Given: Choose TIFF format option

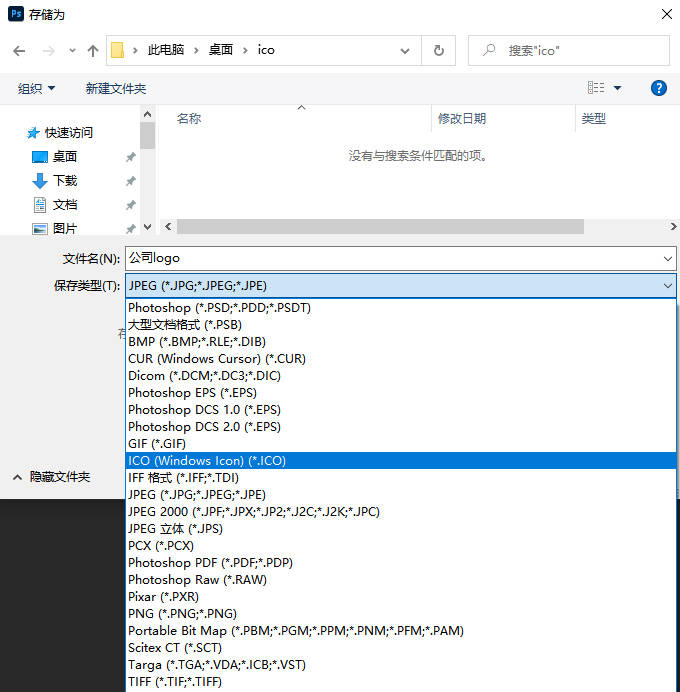Looking at the screenshot, I should coord(401,681).
